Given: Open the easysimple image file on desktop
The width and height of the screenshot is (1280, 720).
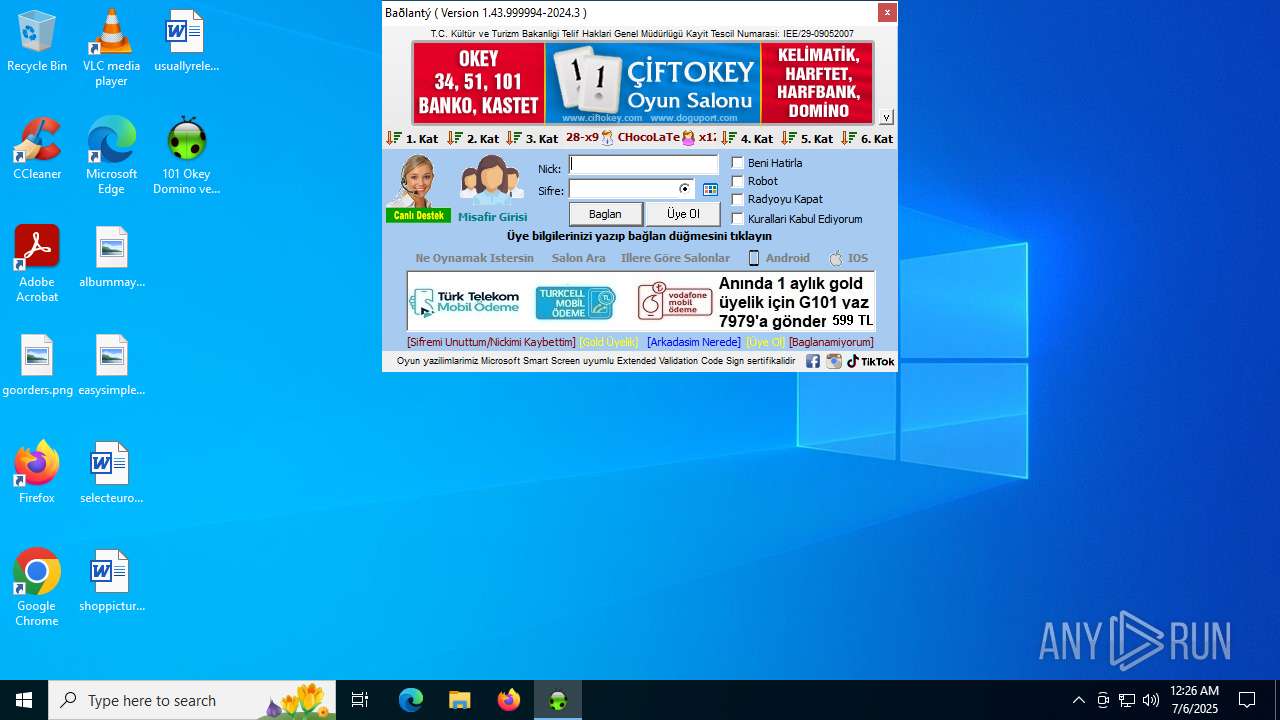Looking at the screenshot, I should click(111, 365).
